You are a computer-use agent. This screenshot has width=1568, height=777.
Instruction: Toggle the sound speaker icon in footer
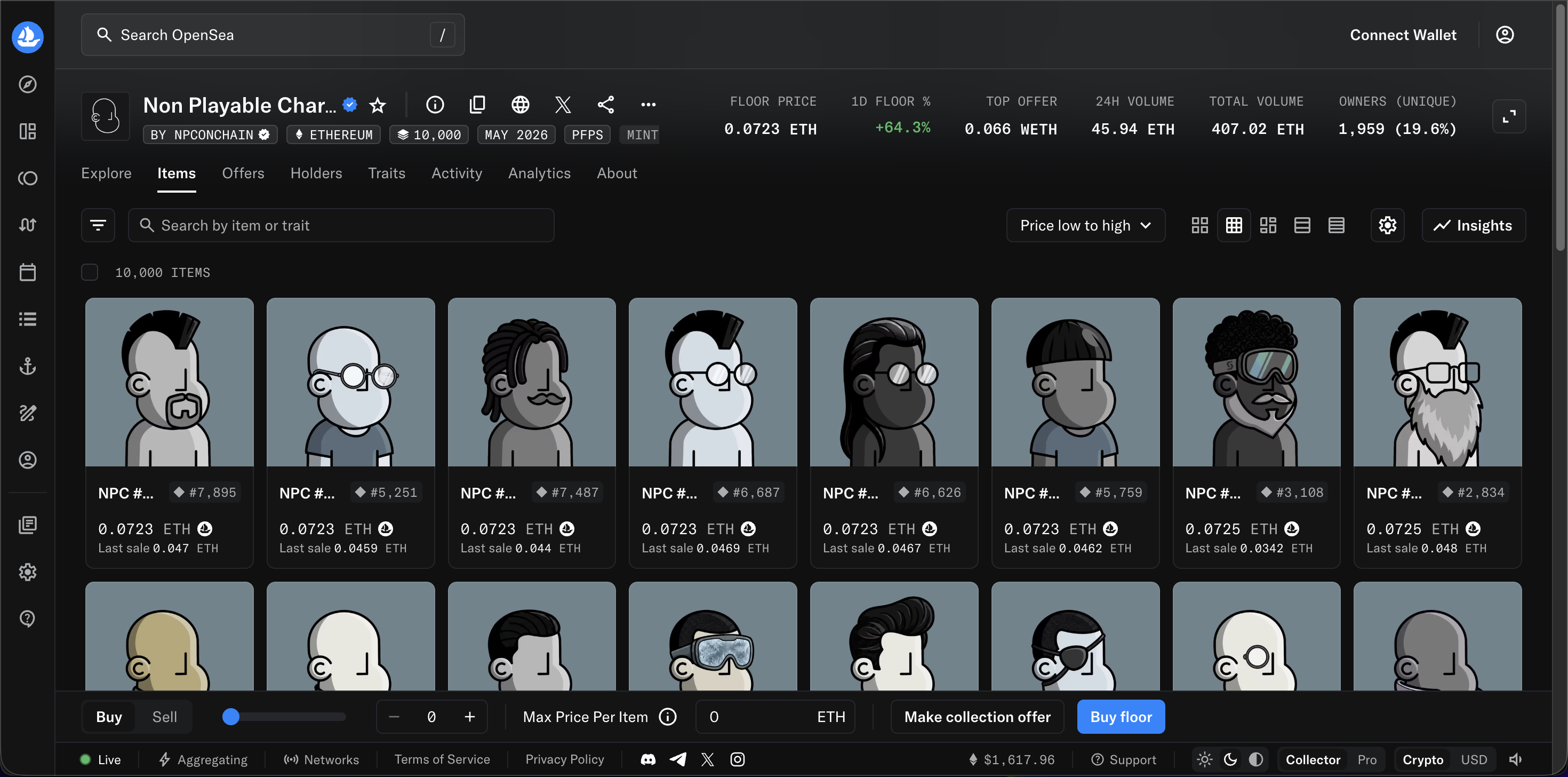[x=1516, y=759]
